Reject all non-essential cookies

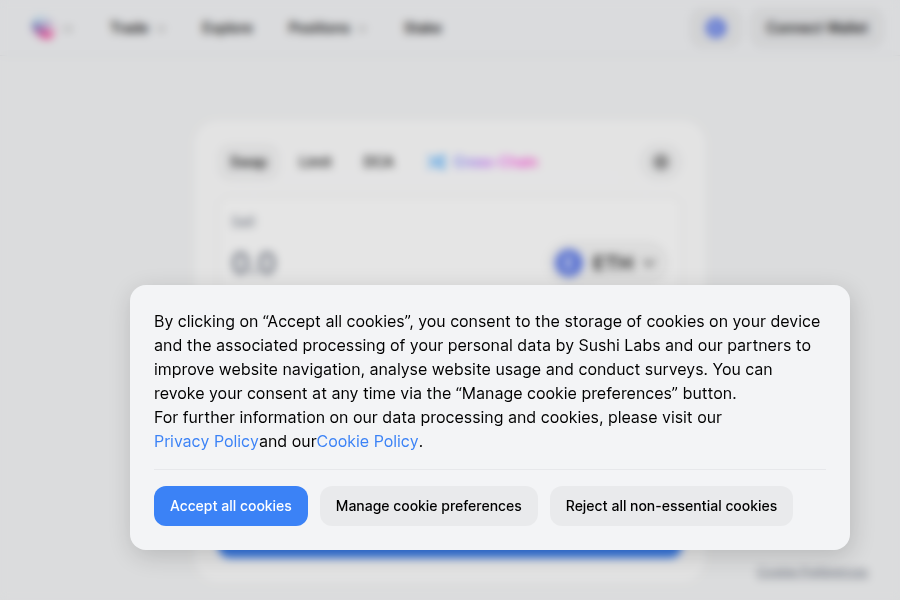(x=671, y=506)
